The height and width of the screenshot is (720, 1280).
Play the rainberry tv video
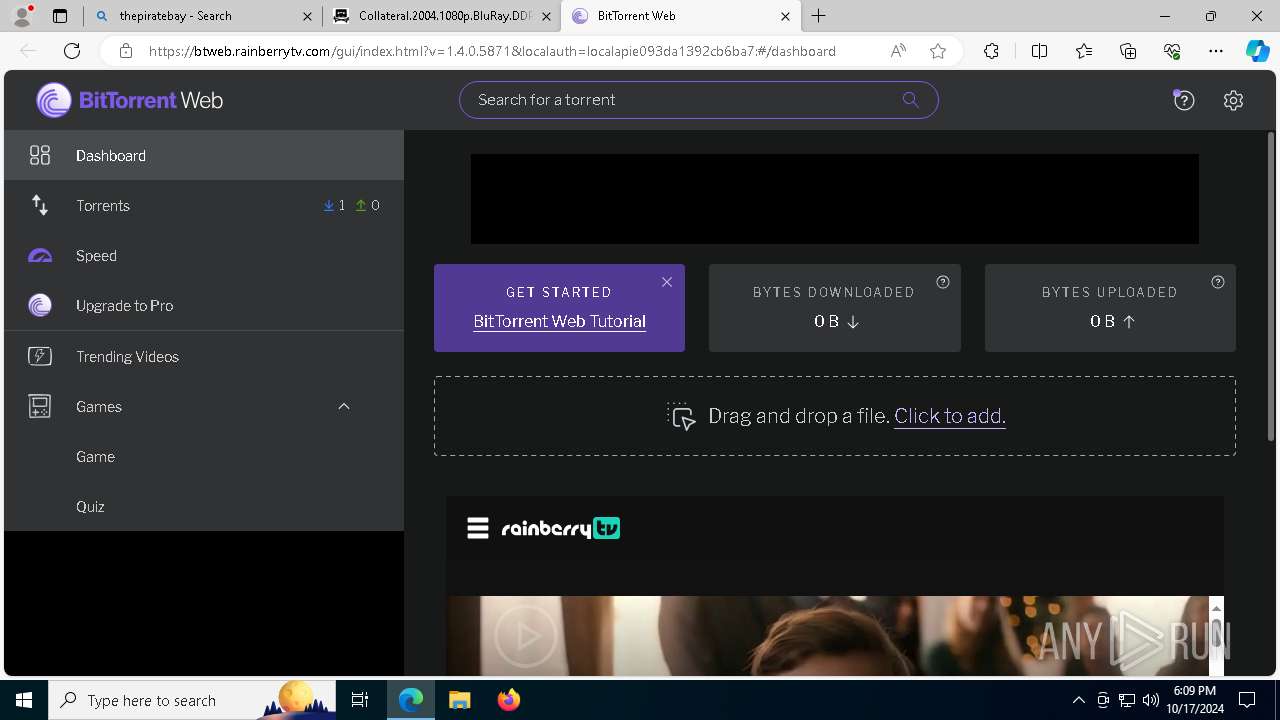click(525, 635)
